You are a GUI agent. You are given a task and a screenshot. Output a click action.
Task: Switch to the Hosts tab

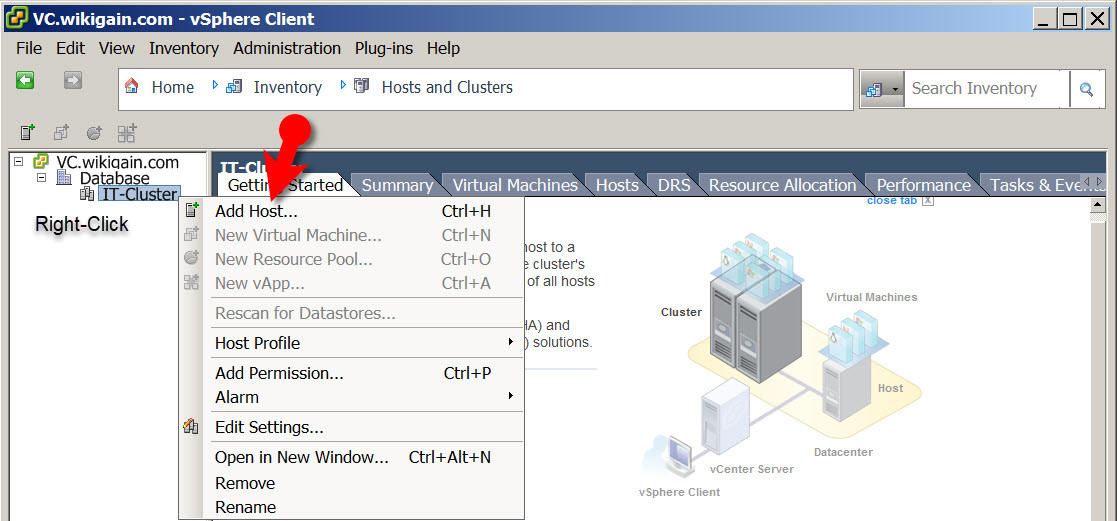(x=617, y=185)
